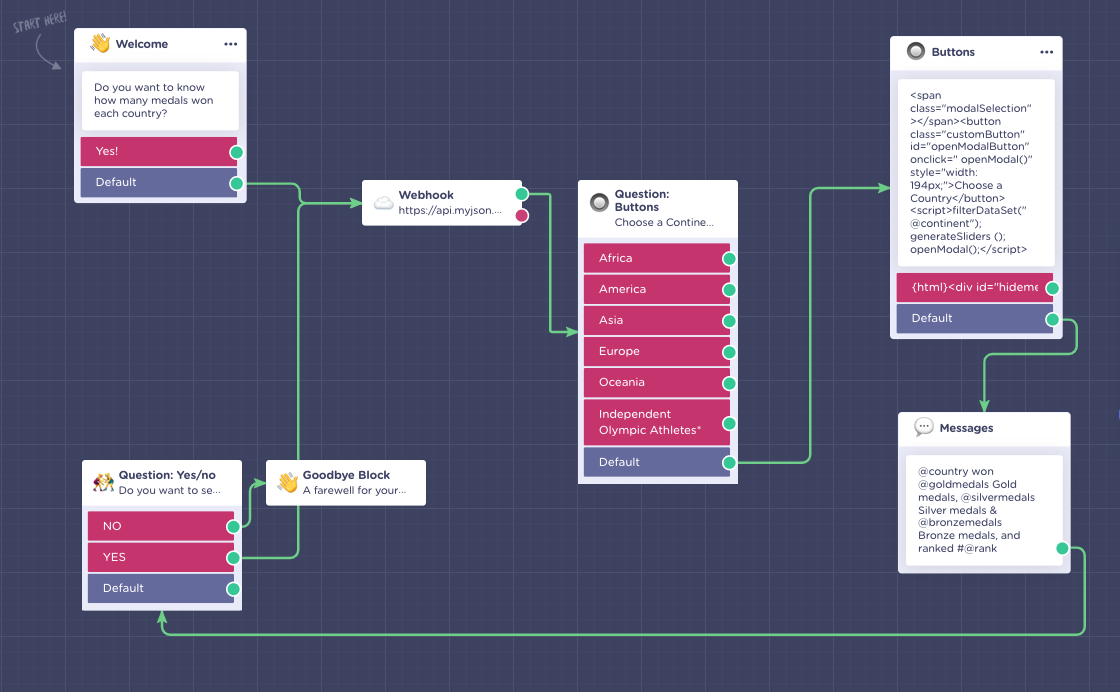The image size is (1120, 692).
Task: Click the Africa output connector dot
Action: tap(729, 259)
